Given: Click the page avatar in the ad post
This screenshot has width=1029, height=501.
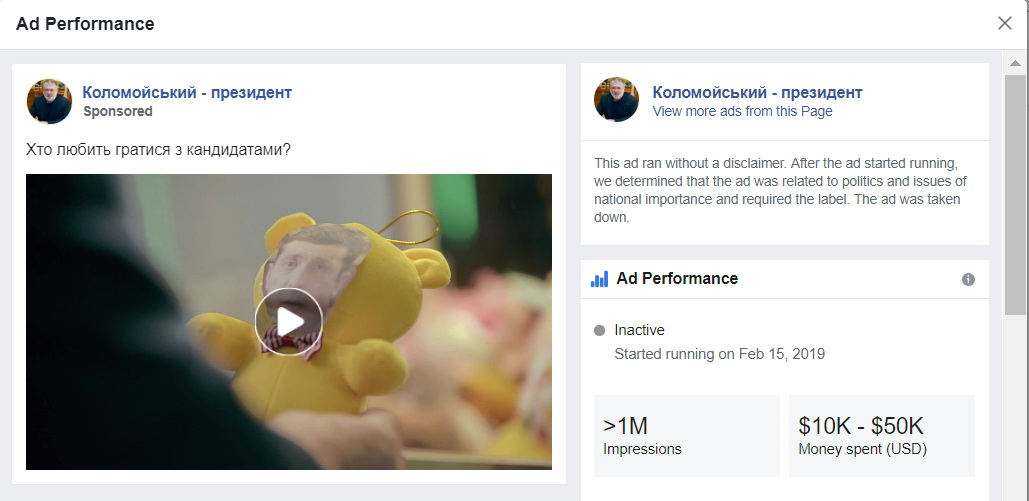Looking at the screenshot, I should point(49,101).
